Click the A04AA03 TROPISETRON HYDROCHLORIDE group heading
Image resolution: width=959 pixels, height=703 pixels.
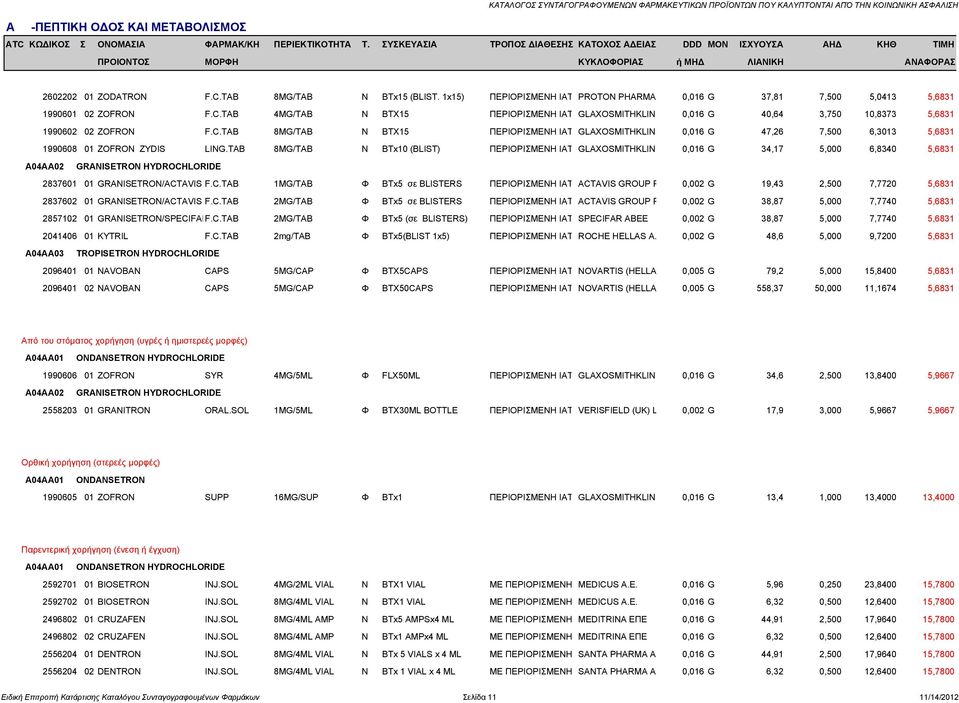[x=122, y=253]
